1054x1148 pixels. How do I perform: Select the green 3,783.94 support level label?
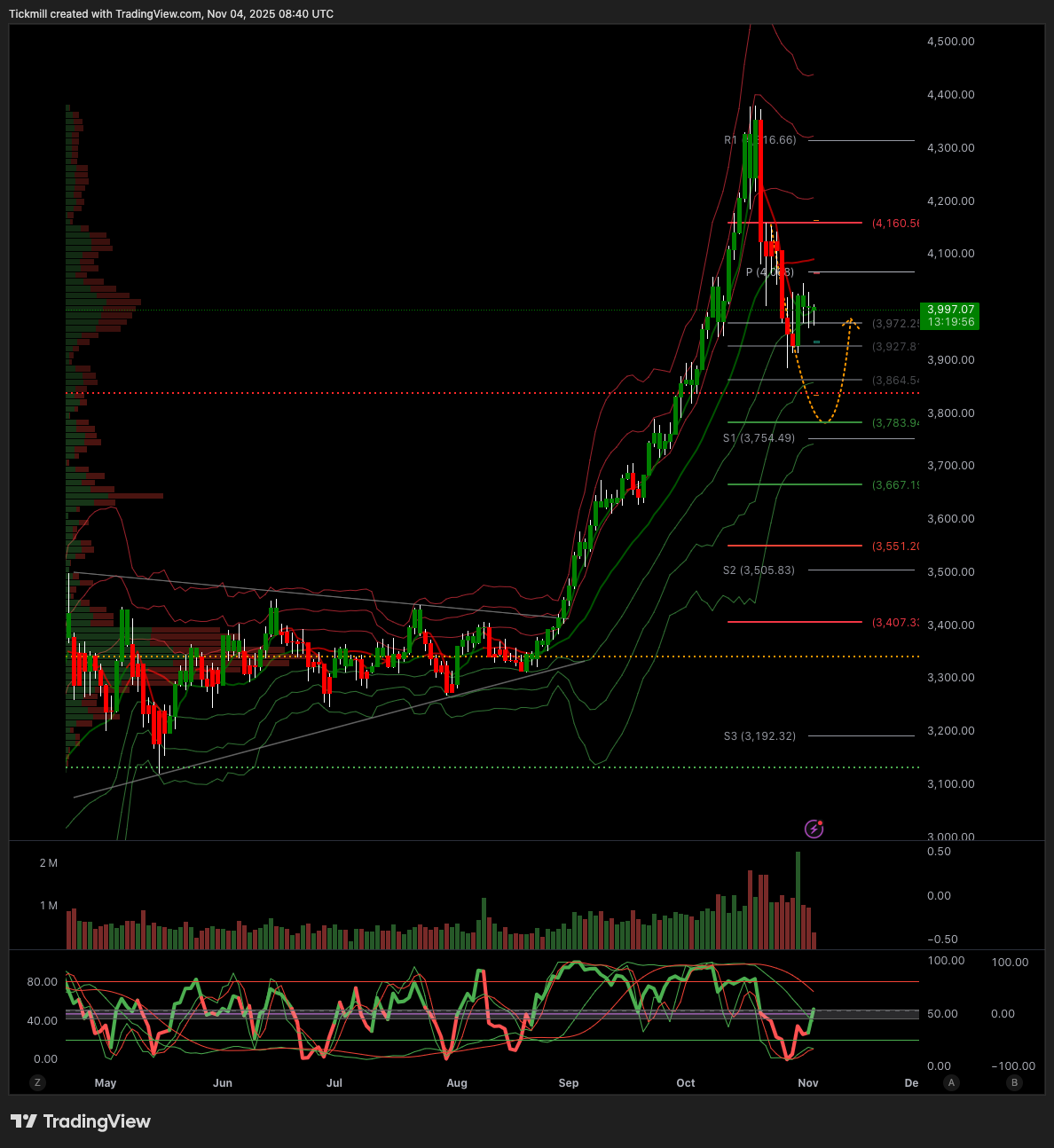[895, 423]
